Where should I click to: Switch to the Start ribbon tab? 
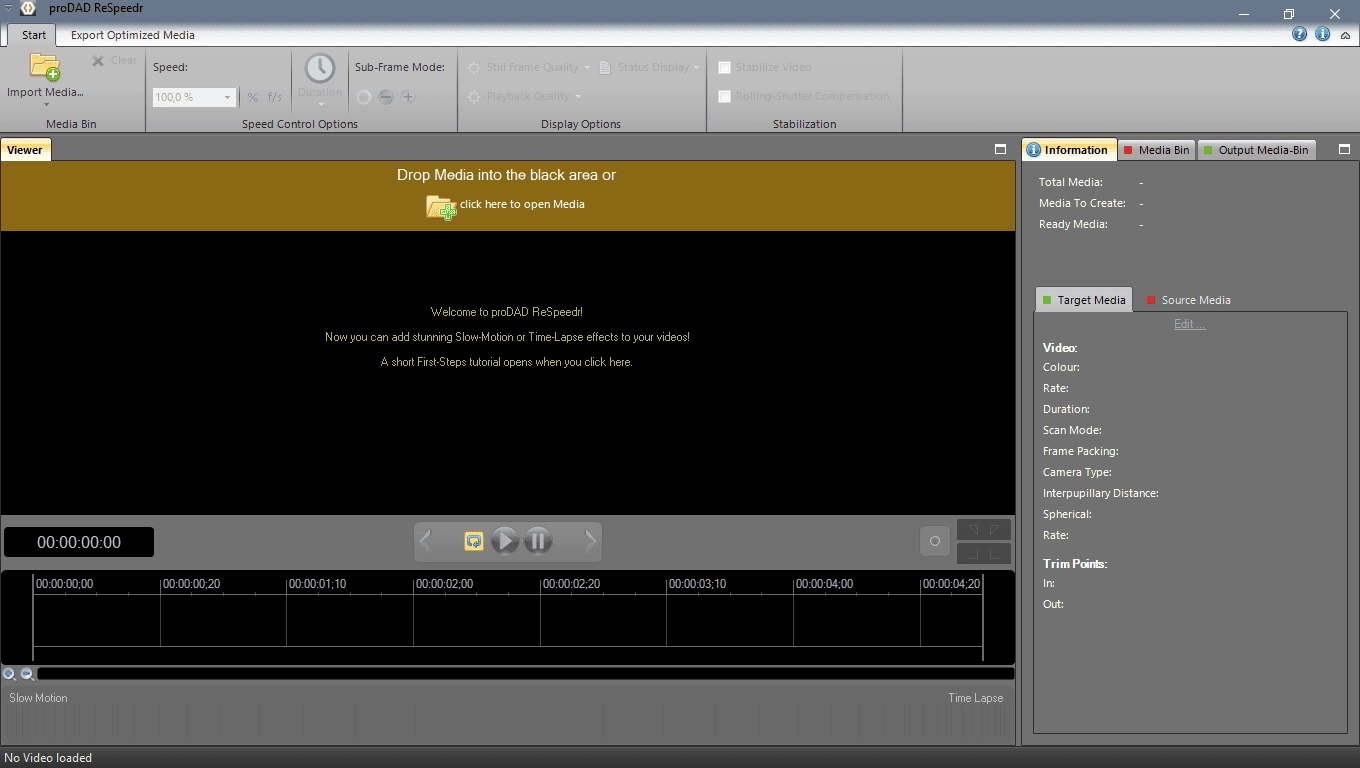34,35
